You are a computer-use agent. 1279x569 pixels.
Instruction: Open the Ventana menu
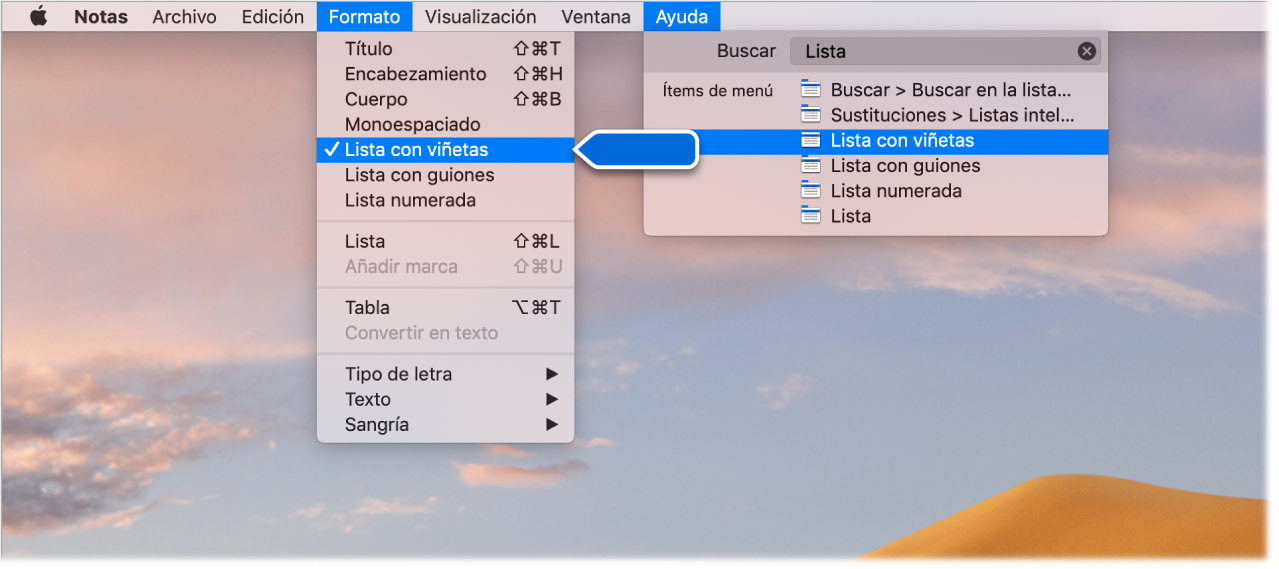pos(596,17)
